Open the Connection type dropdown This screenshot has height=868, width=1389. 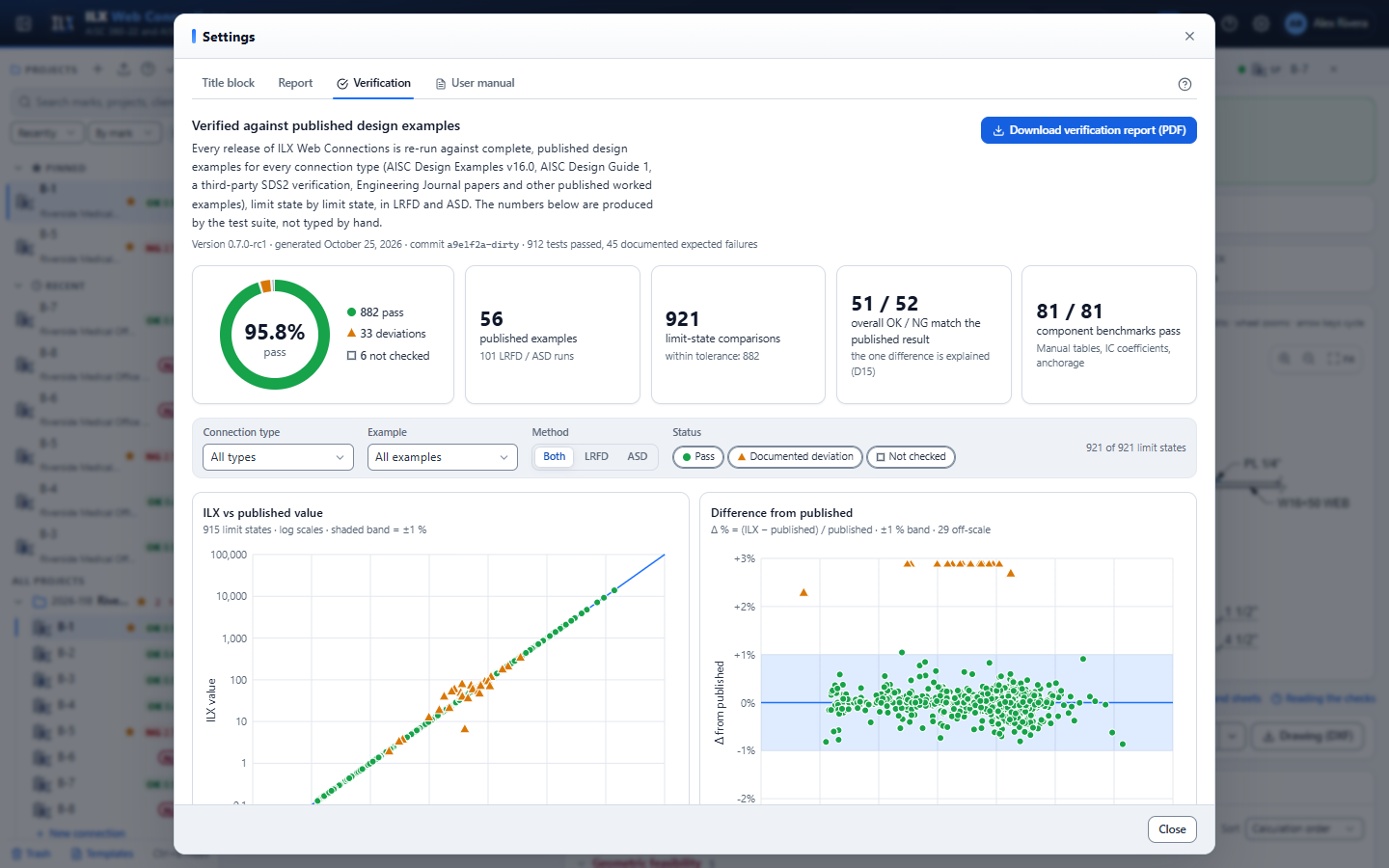(x=278, y=457)
